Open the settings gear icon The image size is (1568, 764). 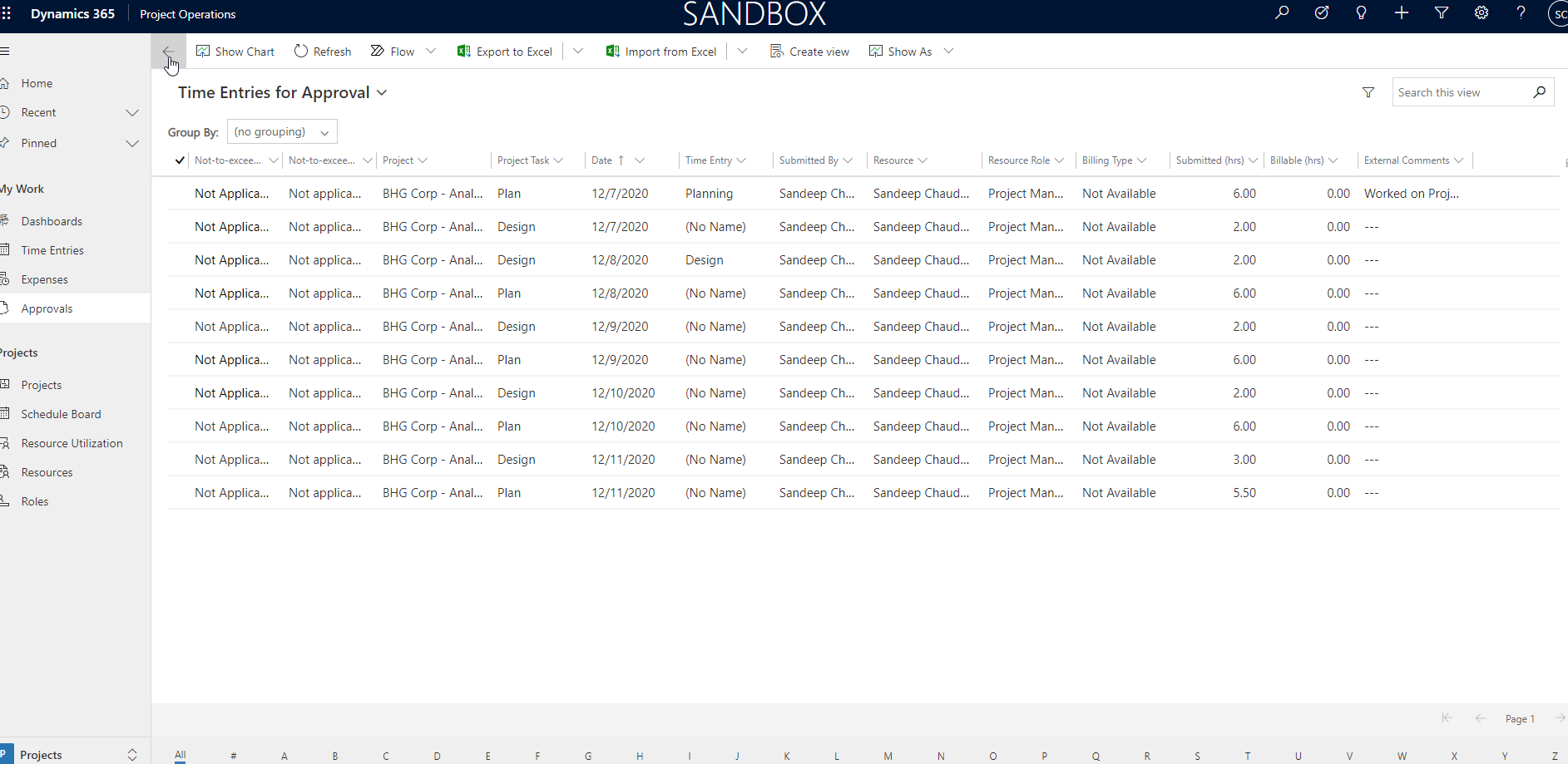pyautogui.click(x=1481, y=13)
